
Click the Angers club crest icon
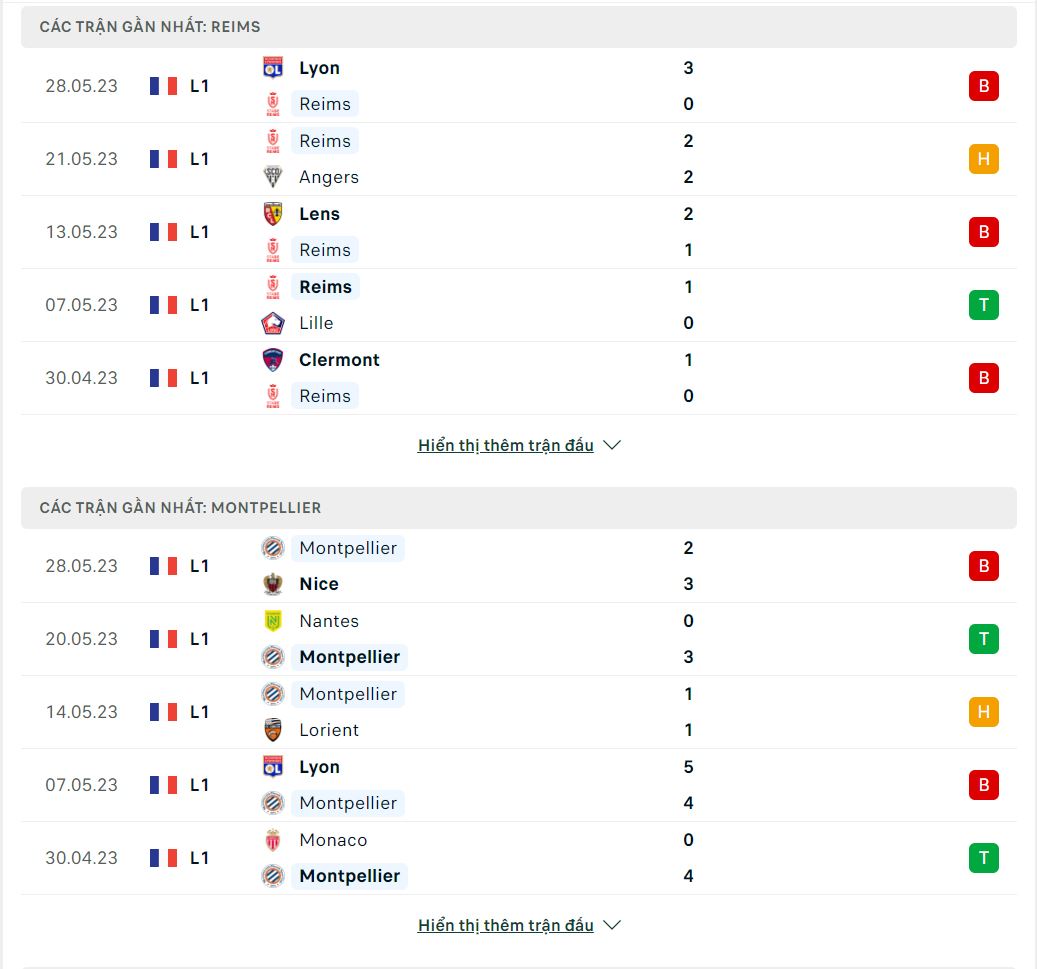click(272, 177)
